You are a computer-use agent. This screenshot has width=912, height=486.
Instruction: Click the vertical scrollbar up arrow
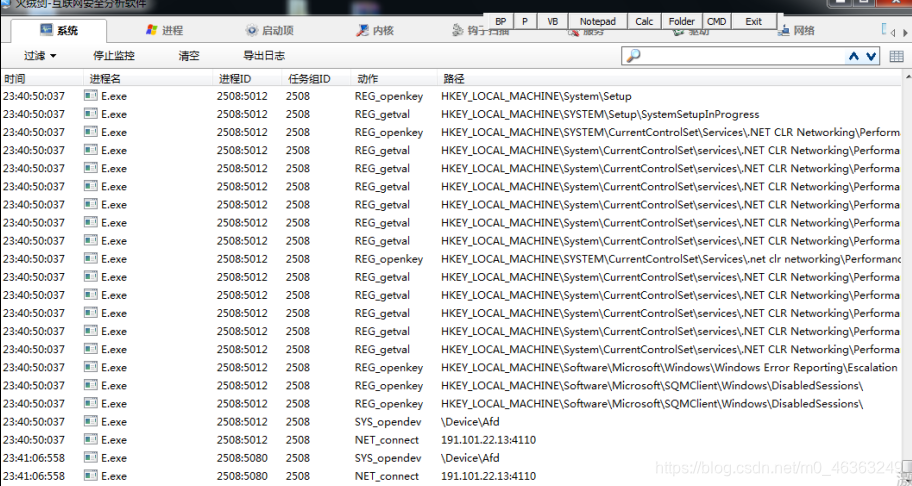pyautogui.click(x=907, y=77)
